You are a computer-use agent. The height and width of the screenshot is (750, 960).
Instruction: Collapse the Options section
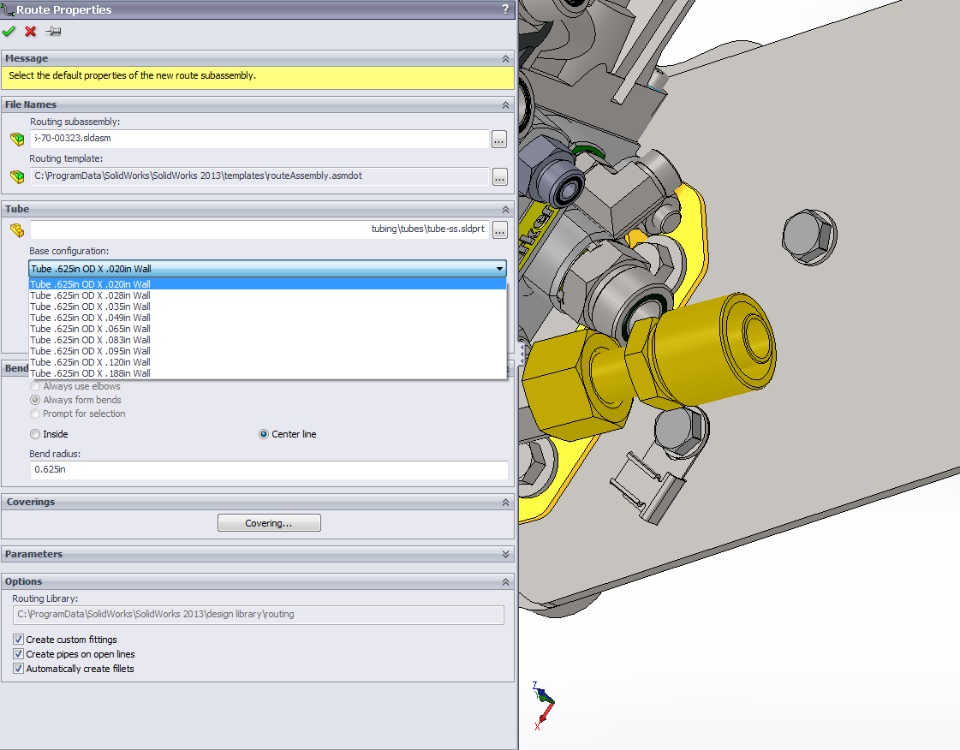pyautogui.click(x=506, y=582)
